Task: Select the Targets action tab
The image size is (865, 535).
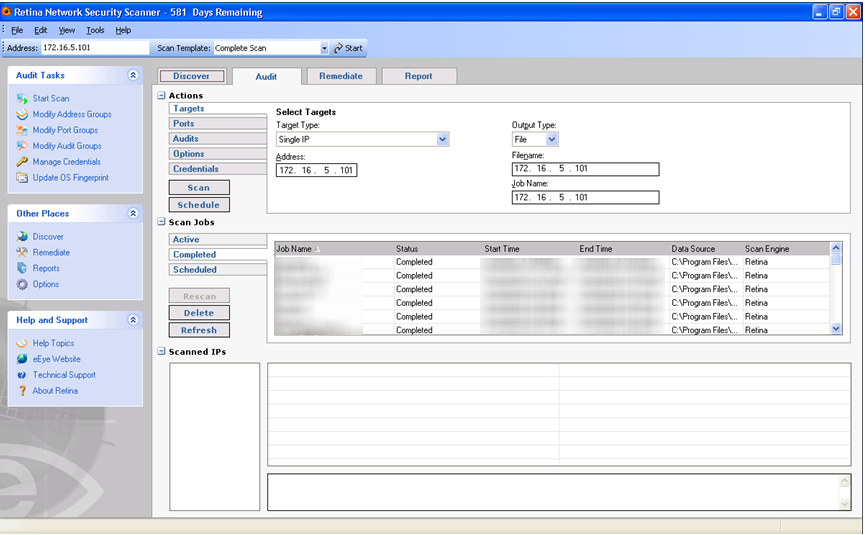Action: (218, 109)
